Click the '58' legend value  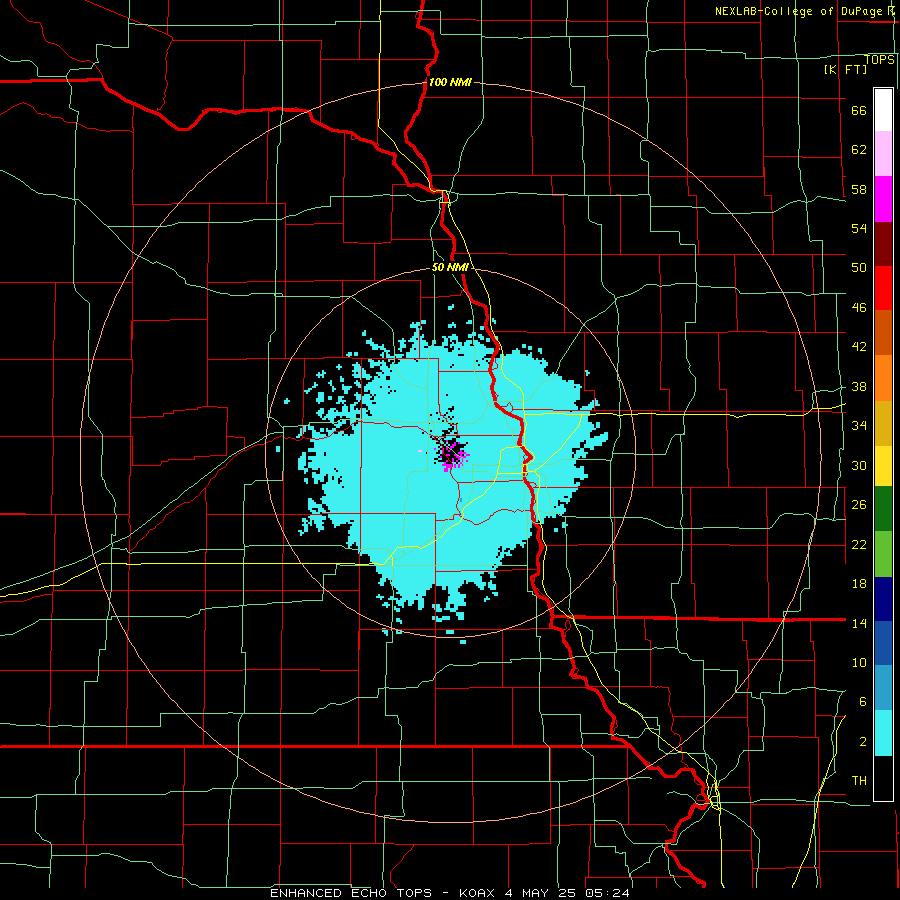click(859, 189)
